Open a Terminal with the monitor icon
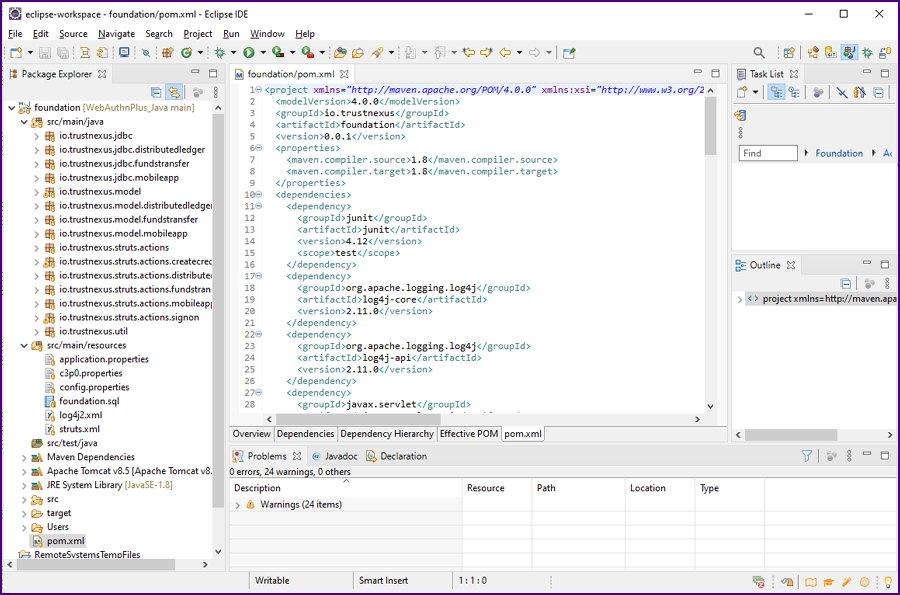This screenshot has height=595, width=900. point(124,53)
